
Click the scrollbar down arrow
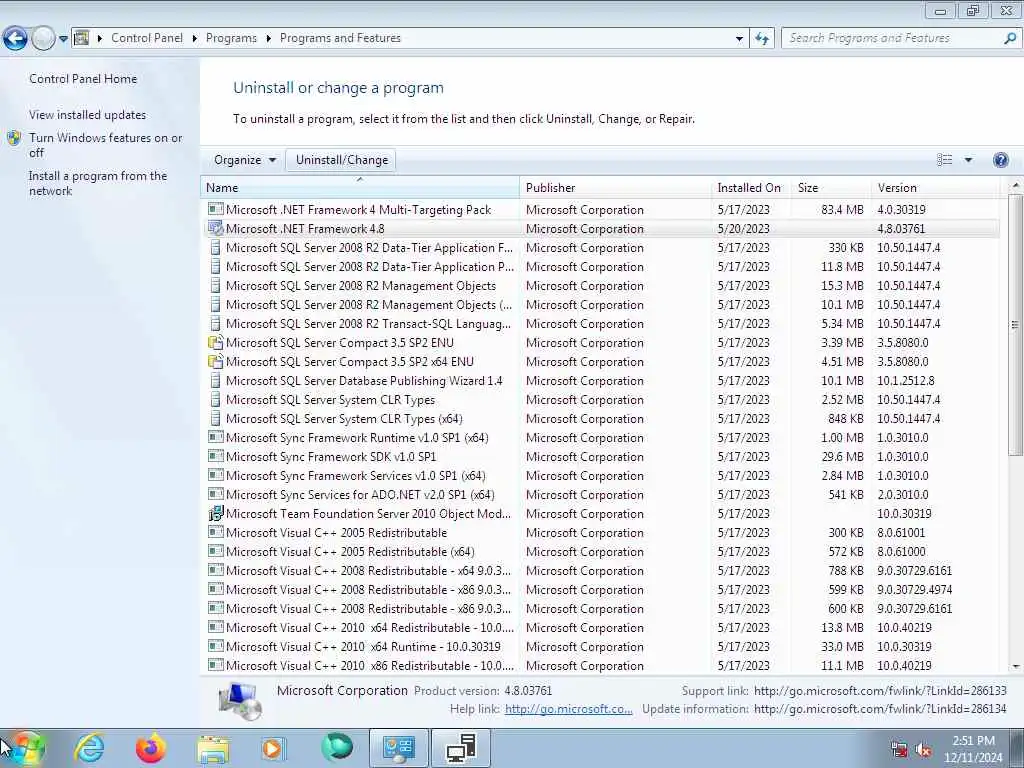click(1016, 666)
